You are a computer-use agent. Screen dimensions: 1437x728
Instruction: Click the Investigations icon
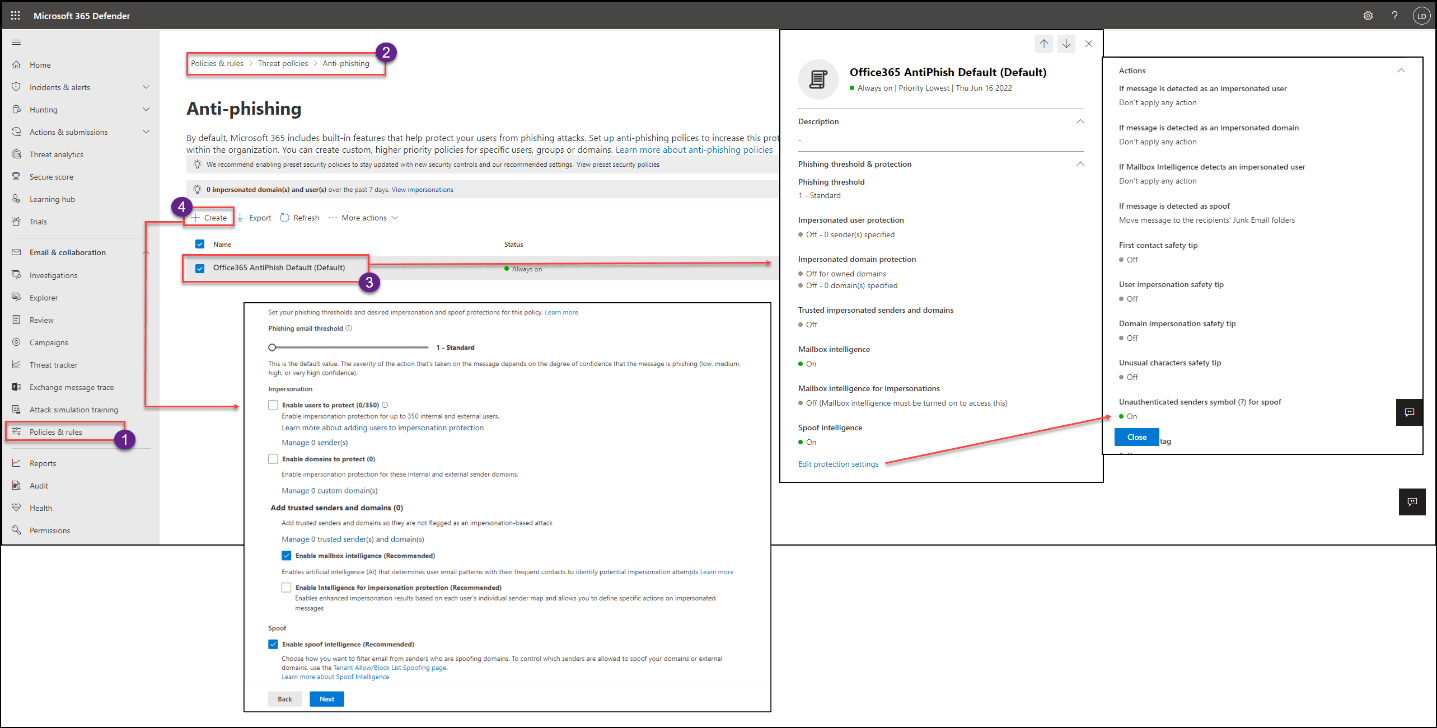(16, 275)
